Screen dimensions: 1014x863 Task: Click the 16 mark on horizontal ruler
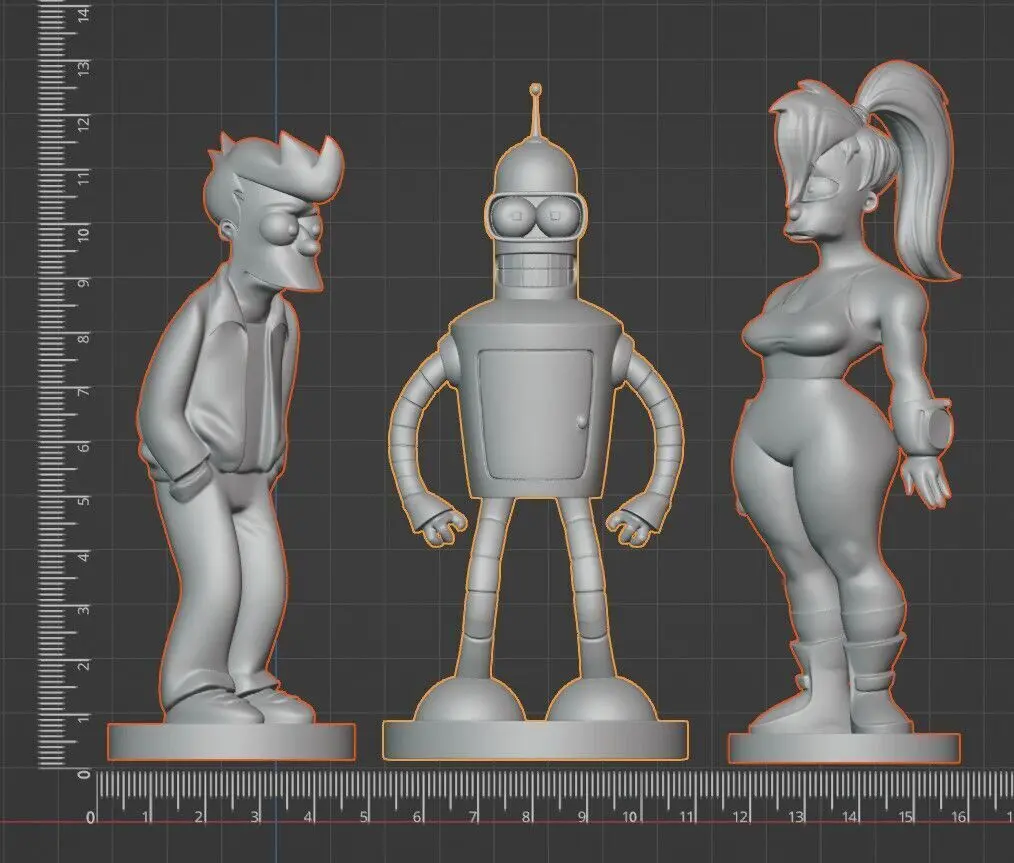pos(958,818)
